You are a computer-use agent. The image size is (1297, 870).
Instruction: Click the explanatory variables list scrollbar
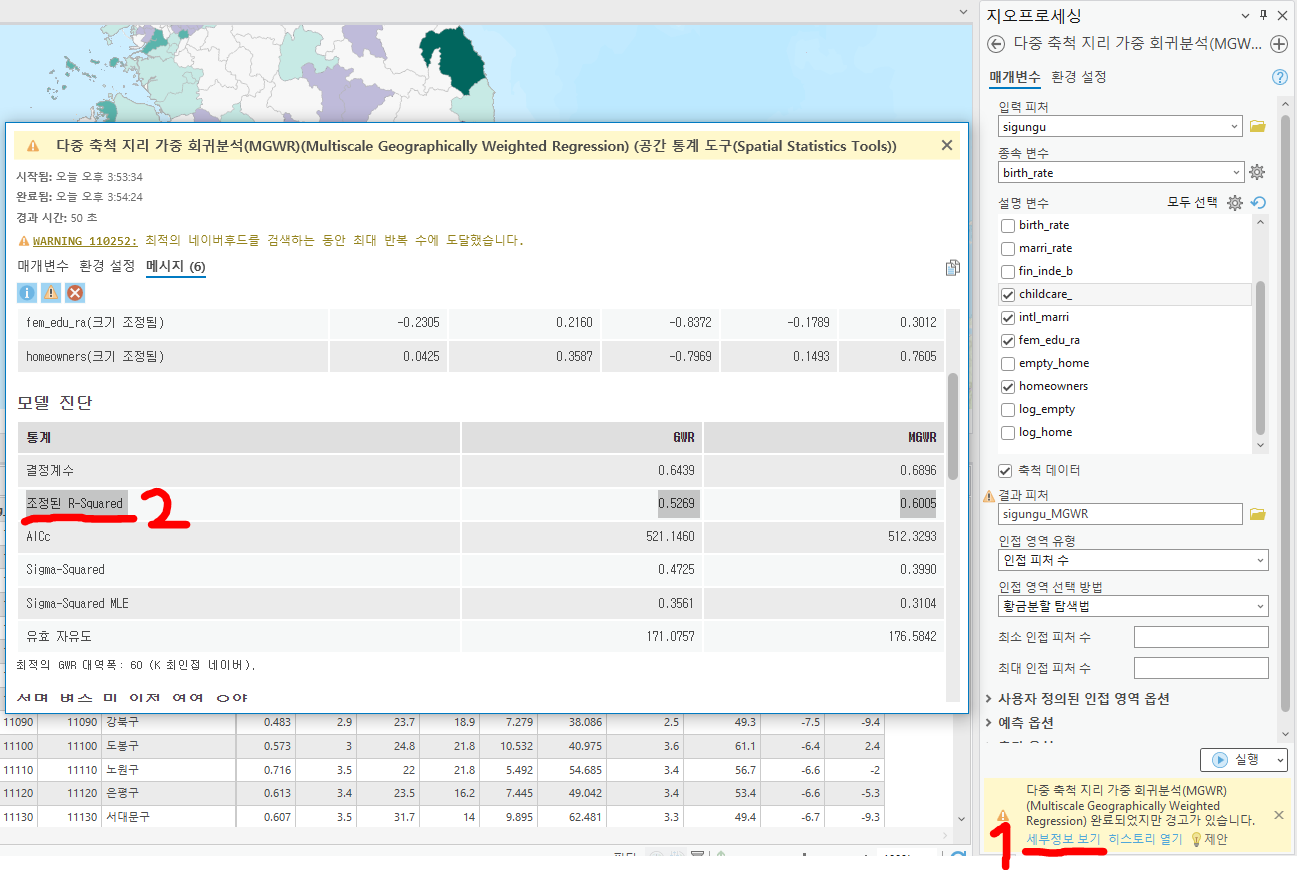1260,357
